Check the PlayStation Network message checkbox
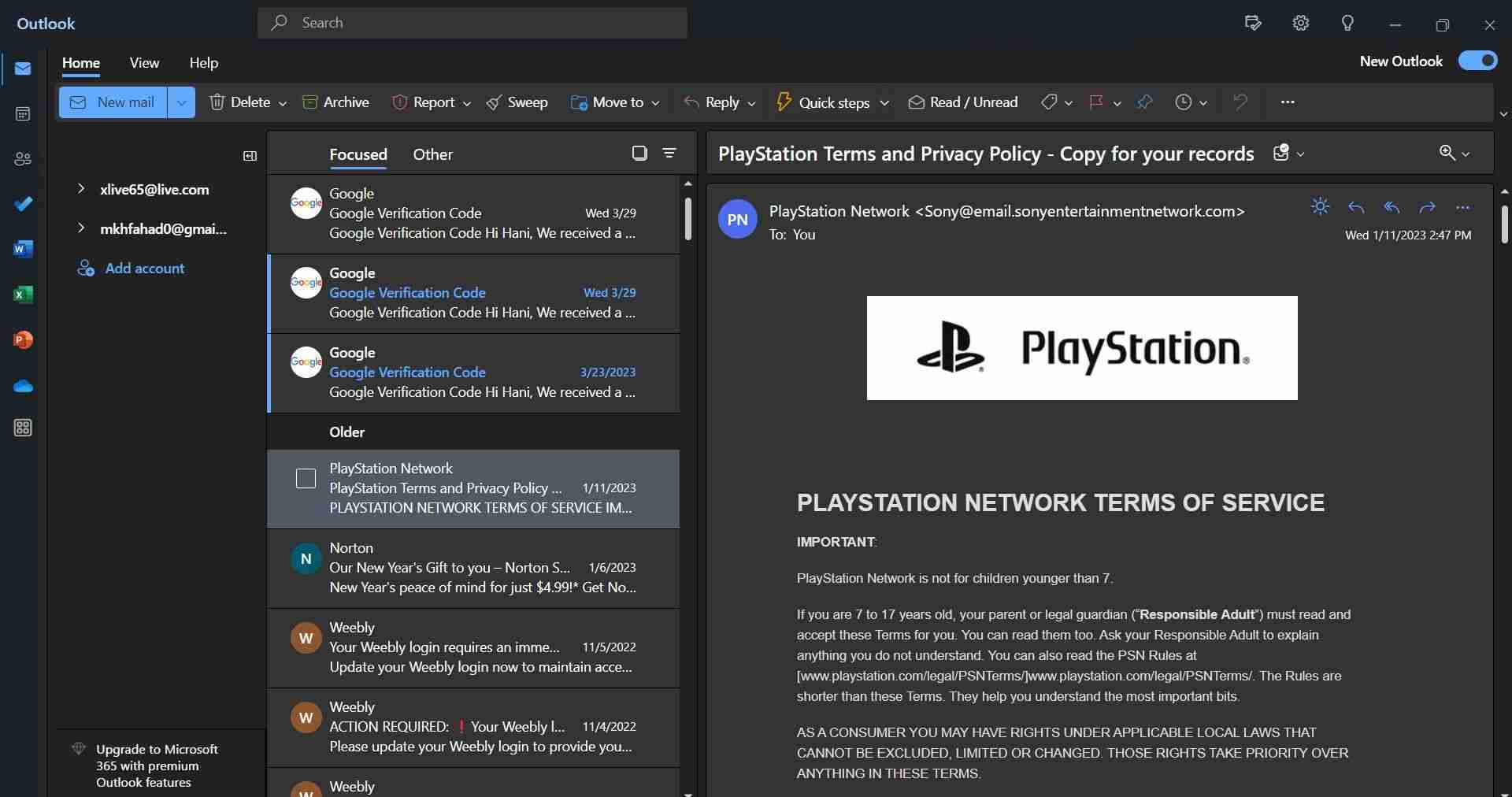 306,479
